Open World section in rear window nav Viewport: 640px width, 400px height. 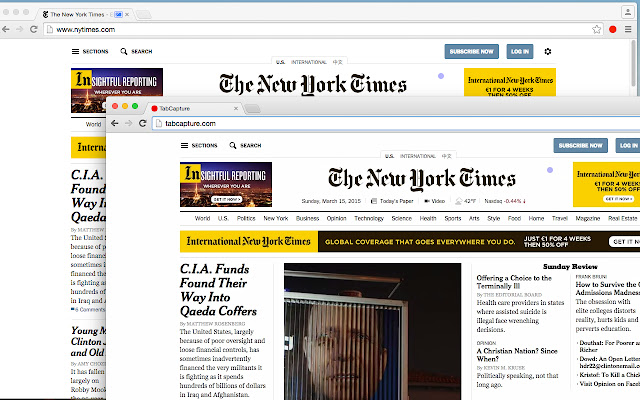tap(93, 124)
